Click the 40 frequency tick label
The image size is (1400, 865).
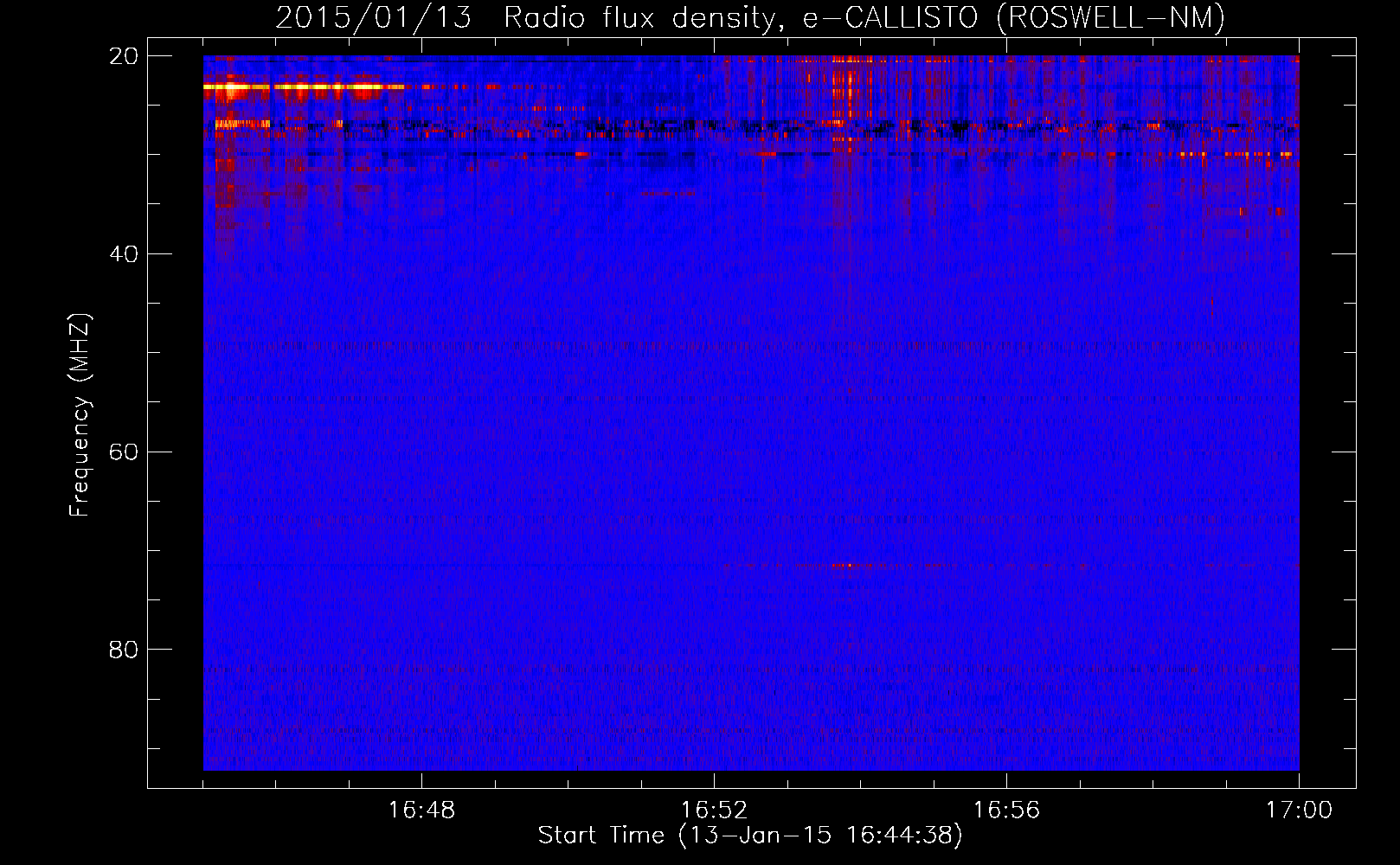[124, 253]
